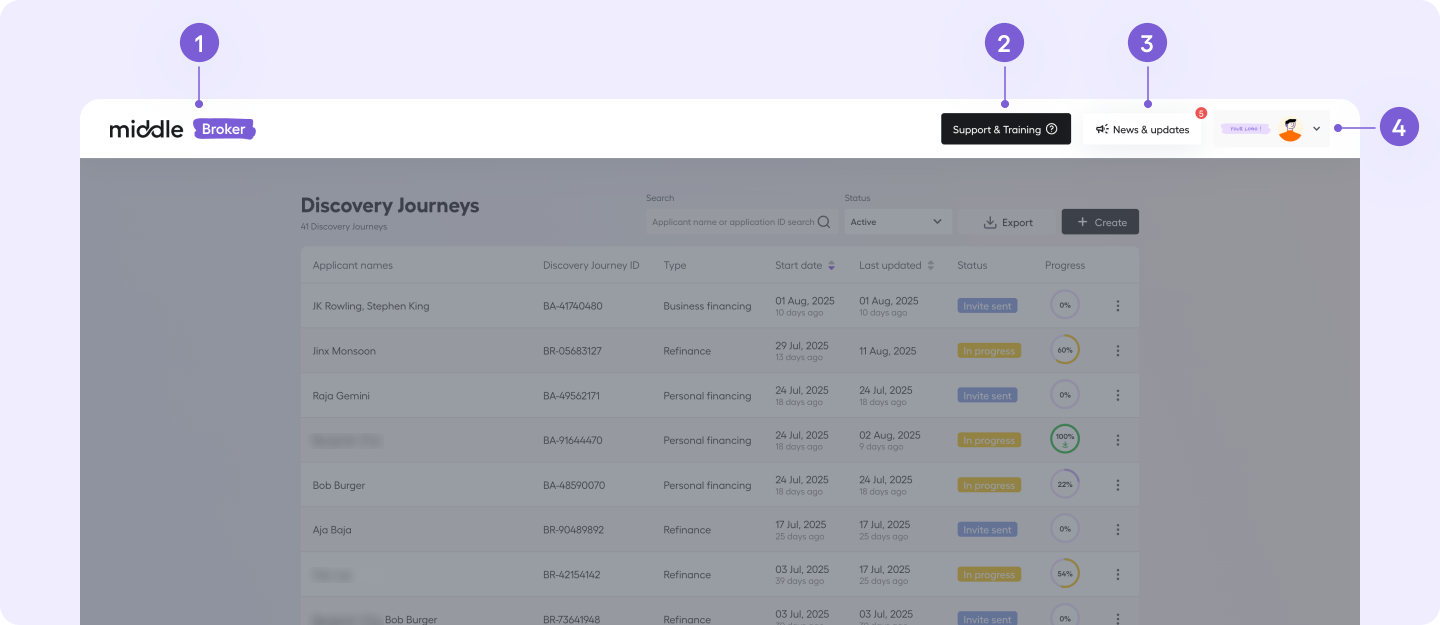Open News & updates
This screenshot has width=1440, height=625.
click(x=1142, y=129)
